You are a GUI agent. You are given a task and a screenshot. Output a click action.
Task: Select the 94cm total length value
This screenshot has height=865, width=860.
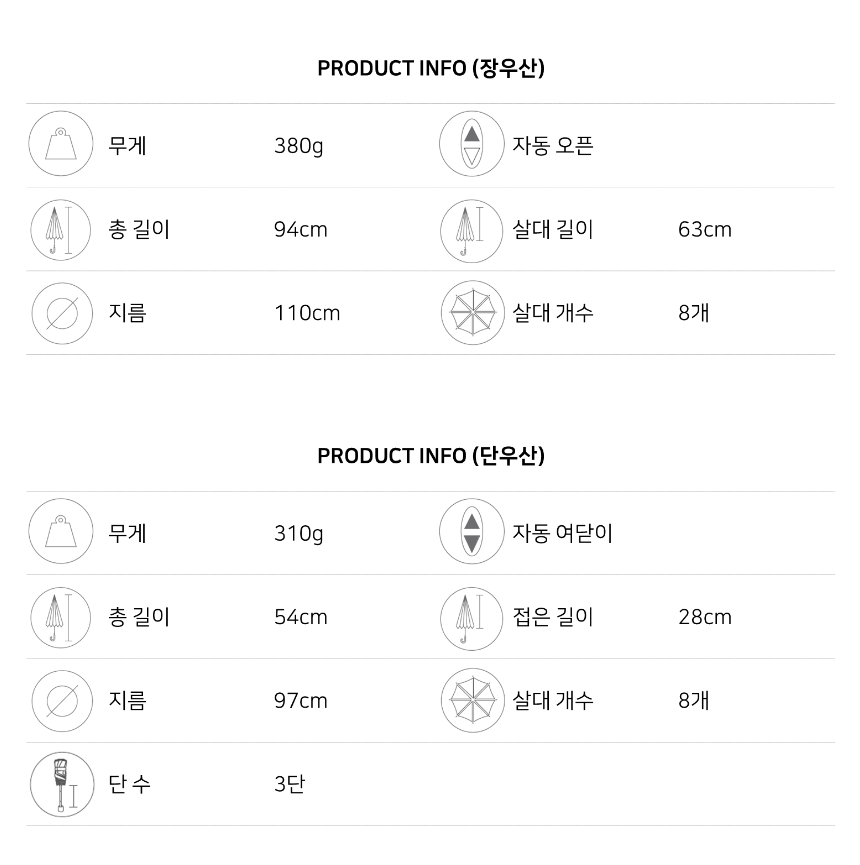click(x=301, y=229)
